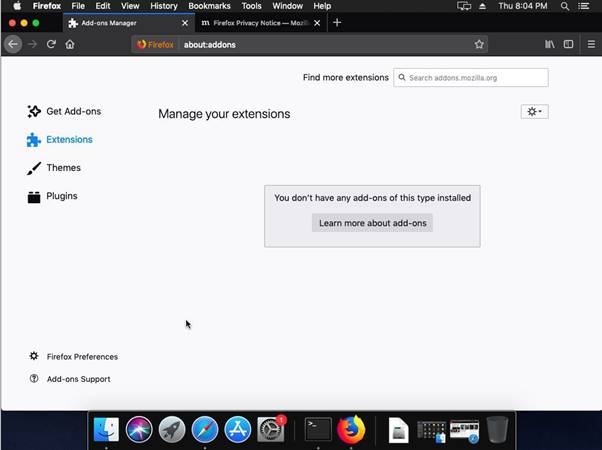Open the Library icon in the toolbar
The image size is (602, 450).
[x=549, y=45]
